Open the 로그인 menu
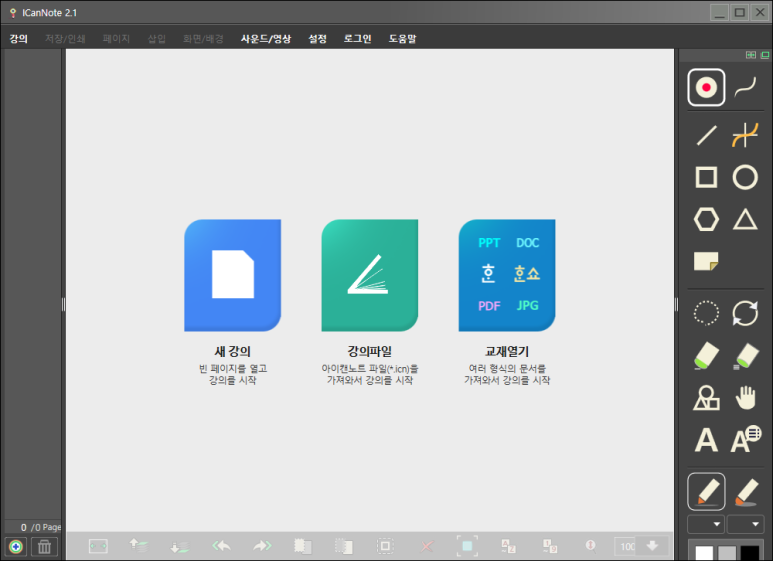This screenshot has width=773, height=561. [x=357, y=38]
